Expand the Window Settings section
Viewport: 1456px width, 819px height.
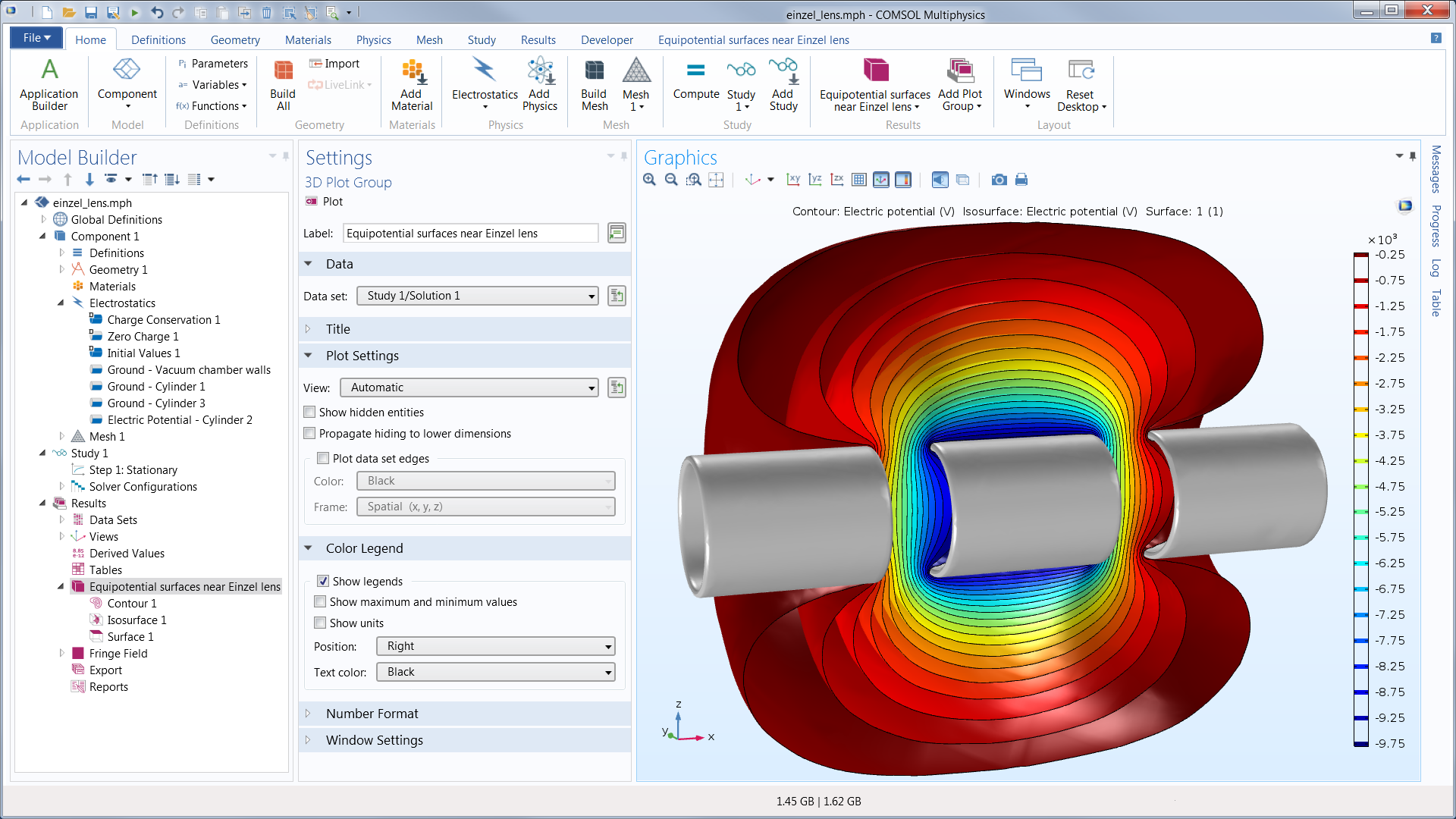(373, 740)
